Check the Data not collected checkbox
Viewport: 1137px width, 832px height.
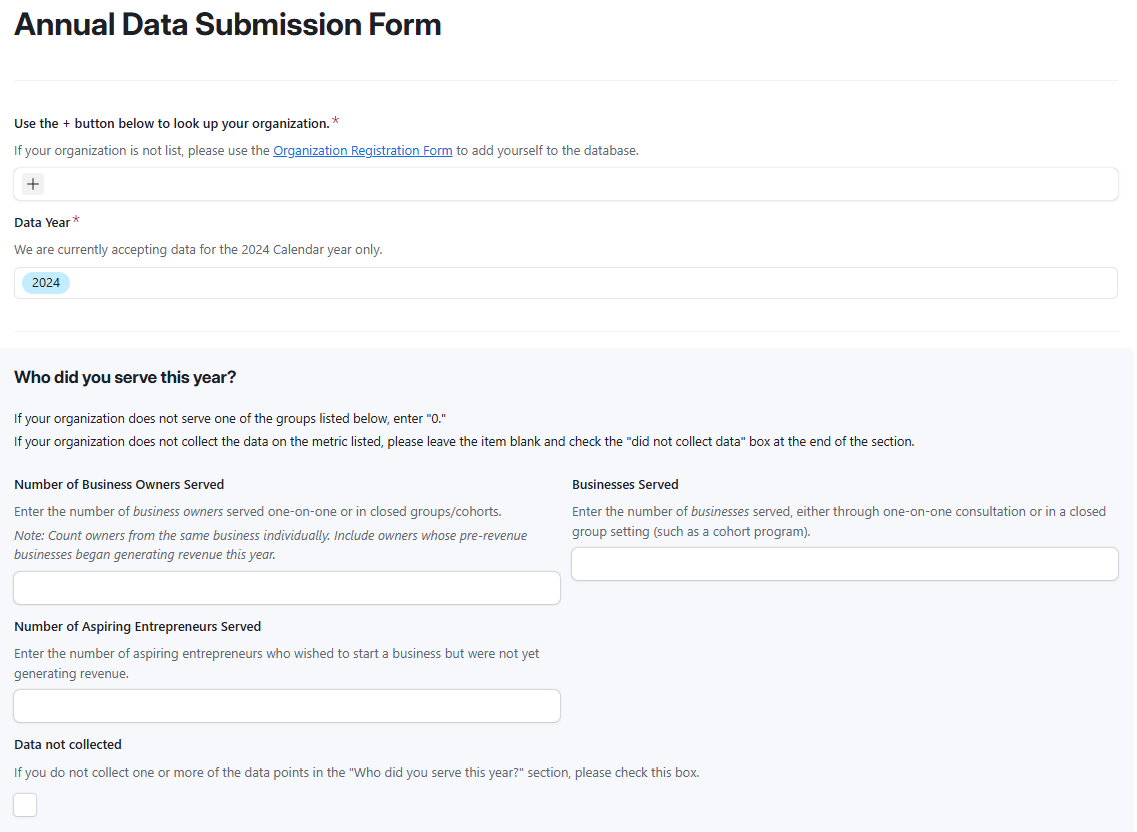point(26,805)
